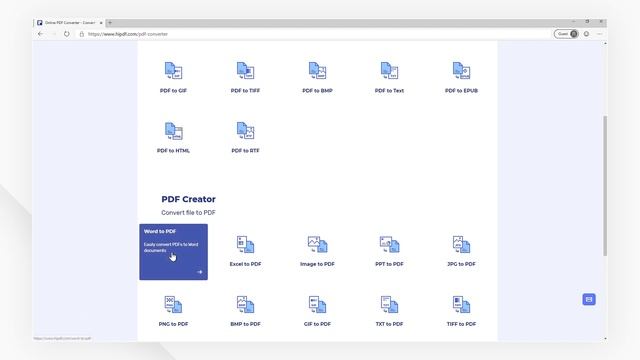Select the PPT to PDF icon
Screen dimensions: 640x360
tap(389, 244)
